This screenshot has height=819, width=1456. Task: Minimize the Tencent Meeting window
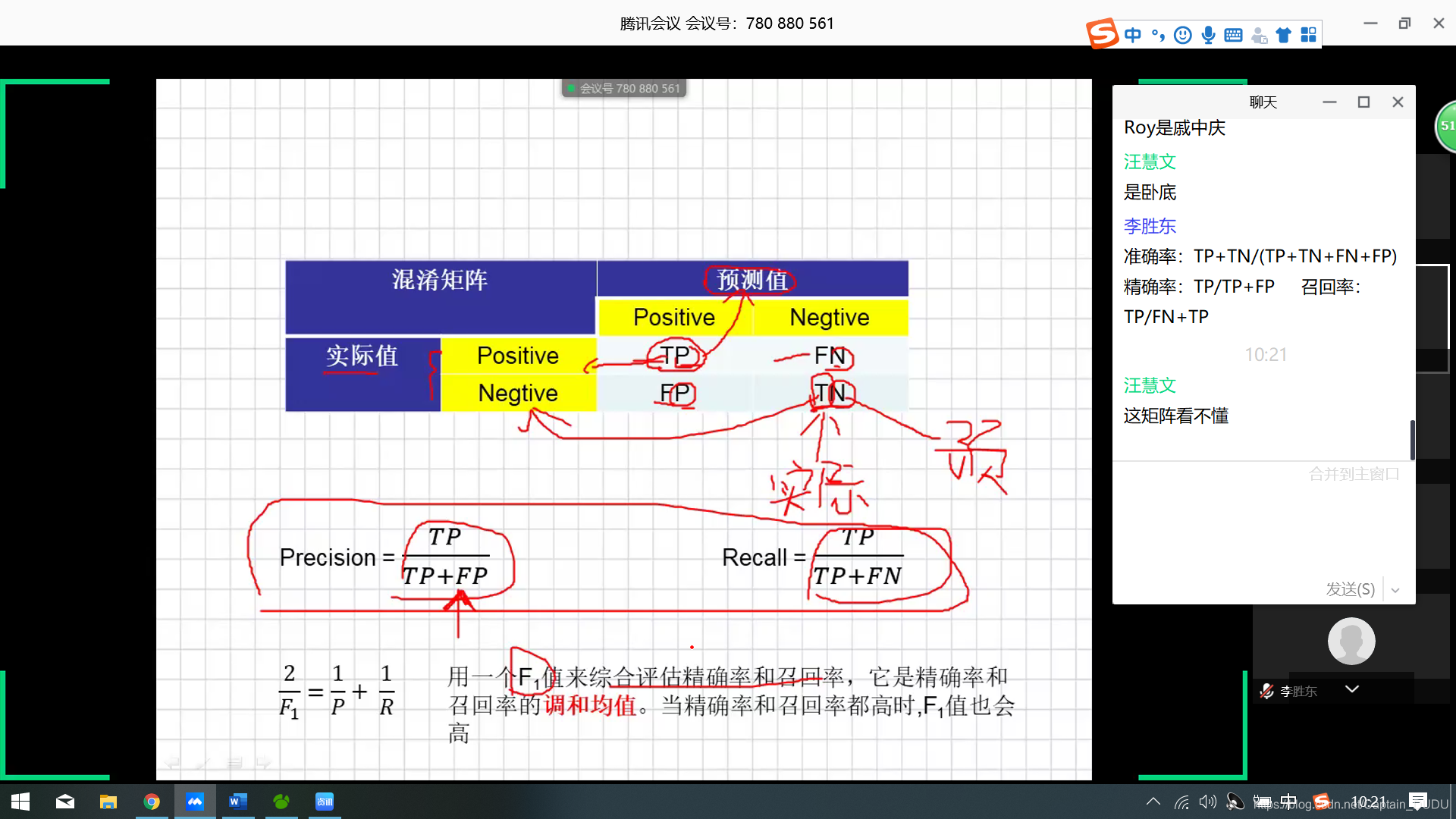pyautogui.click(x=1370, y=24)
